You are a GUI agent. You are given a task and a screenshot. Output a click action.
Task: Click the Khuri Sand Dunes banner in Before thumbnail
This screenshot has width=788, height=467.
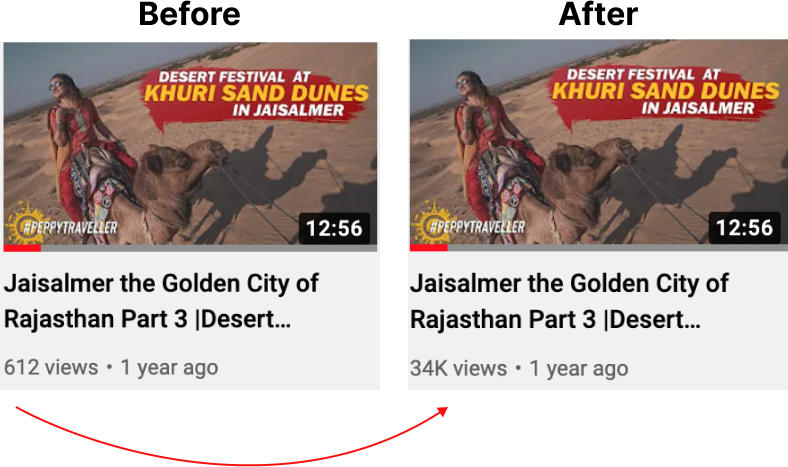[254, 94]
